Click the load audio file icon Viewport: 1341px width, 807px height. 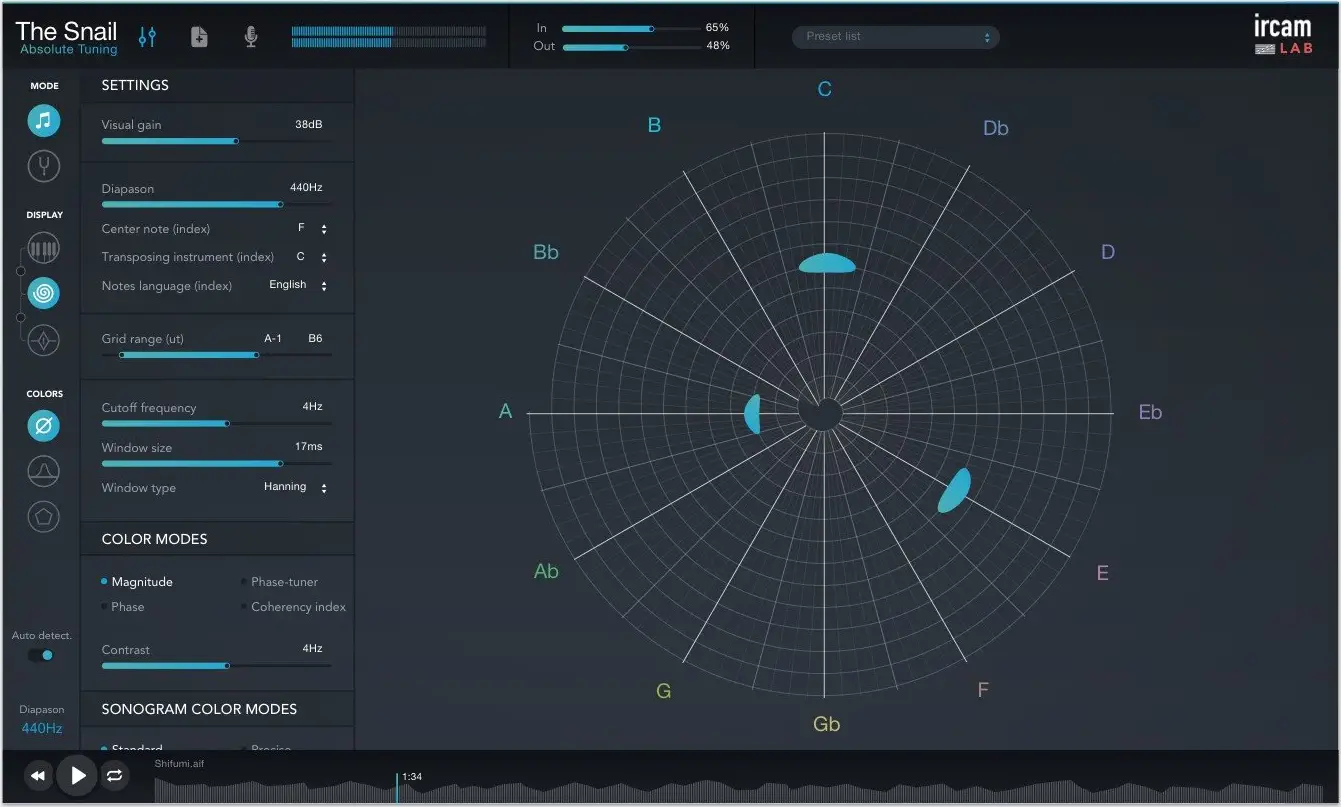tap(200, 37)
